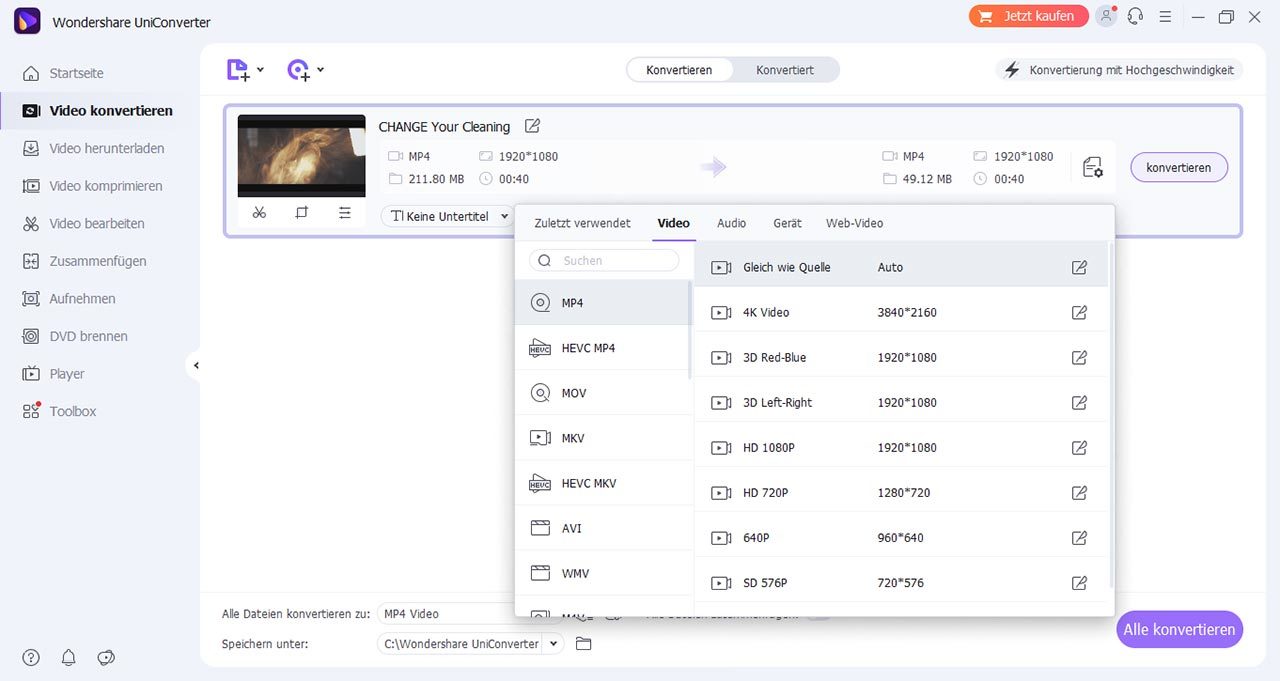Select HEVC MKV format
The height and width of the screenshot is (681, 1280).
(x=602, y=483)
